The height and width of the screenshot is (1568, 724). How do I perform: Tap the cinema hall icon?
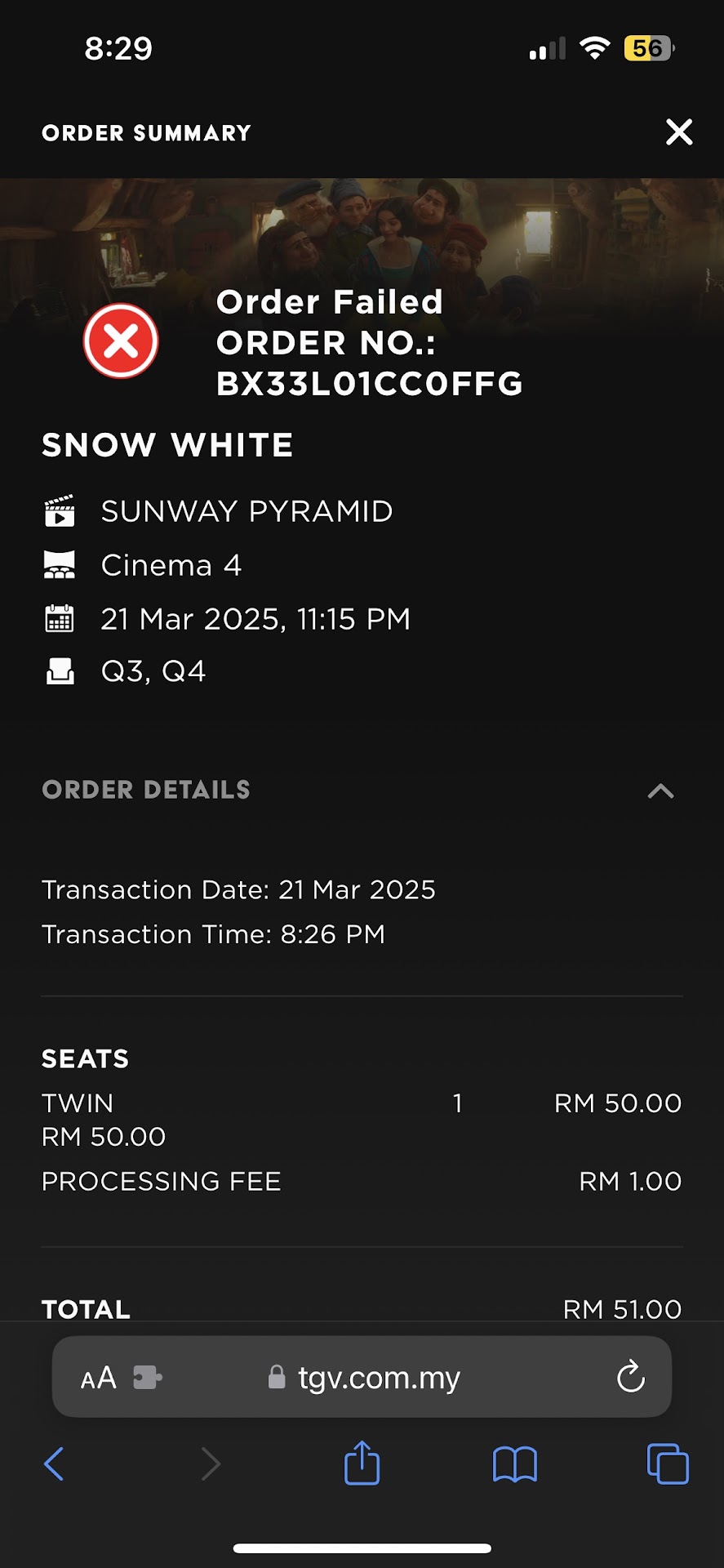coord(60,565)
